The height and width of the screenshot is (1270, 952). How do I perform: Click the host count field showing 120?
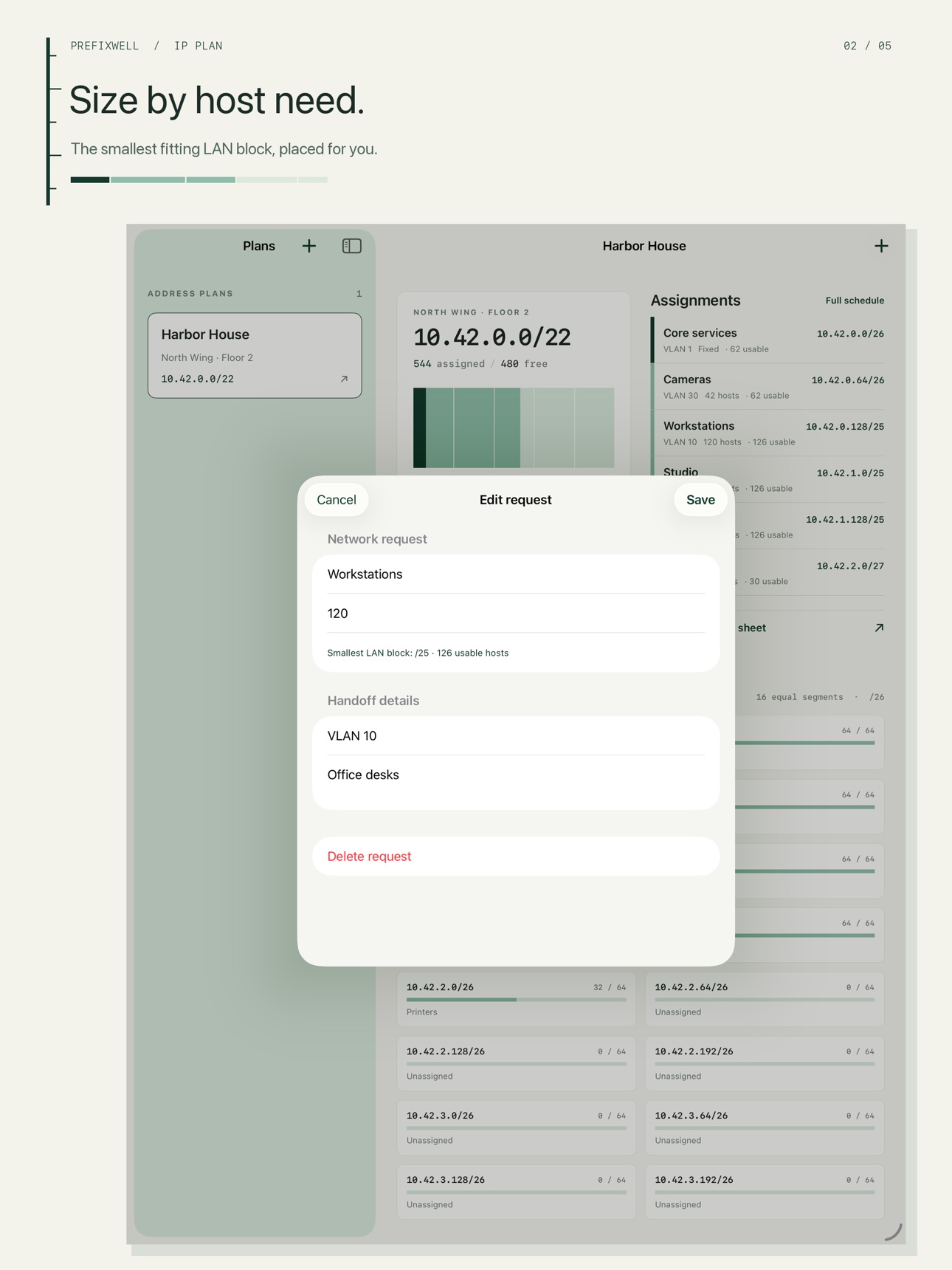tap(516, 614)
